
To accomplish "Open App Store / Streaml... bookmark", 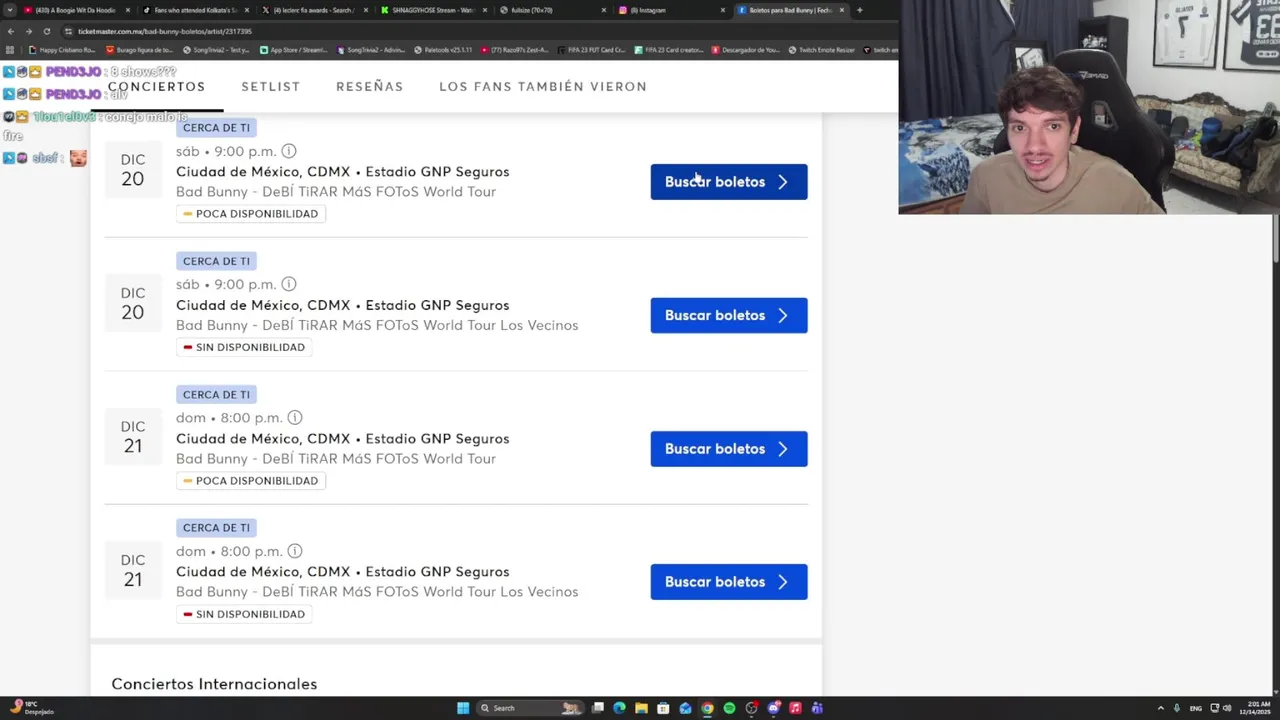I will click(293, 50).
